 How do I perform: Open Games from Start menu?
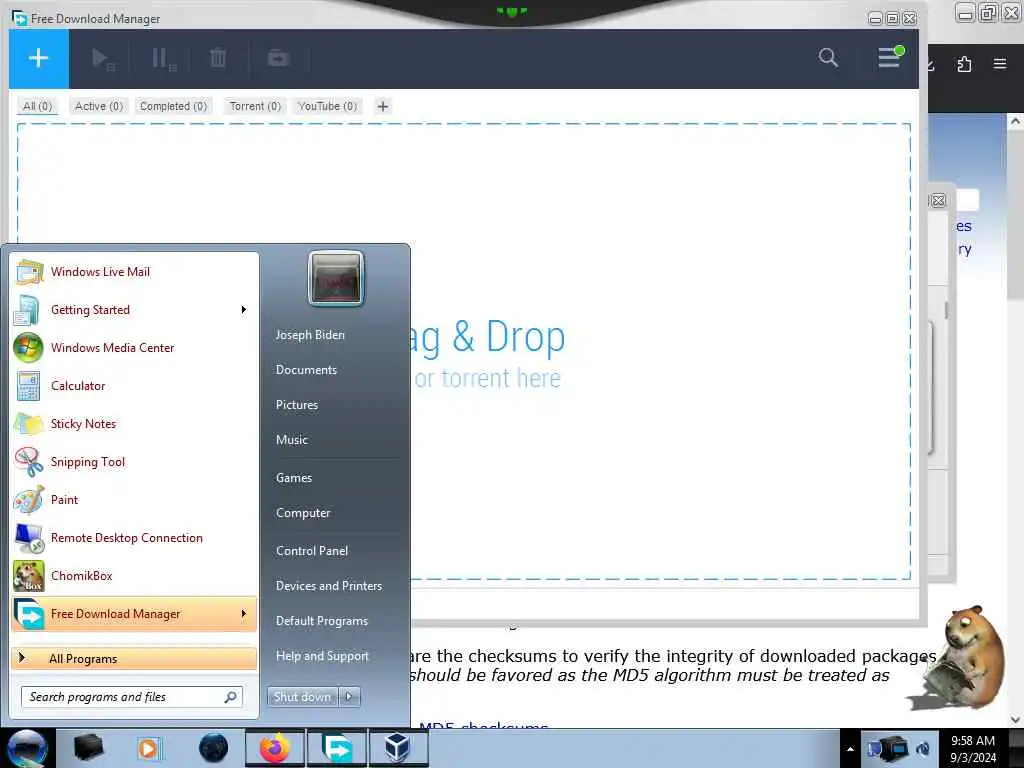[x=294, y=478]
